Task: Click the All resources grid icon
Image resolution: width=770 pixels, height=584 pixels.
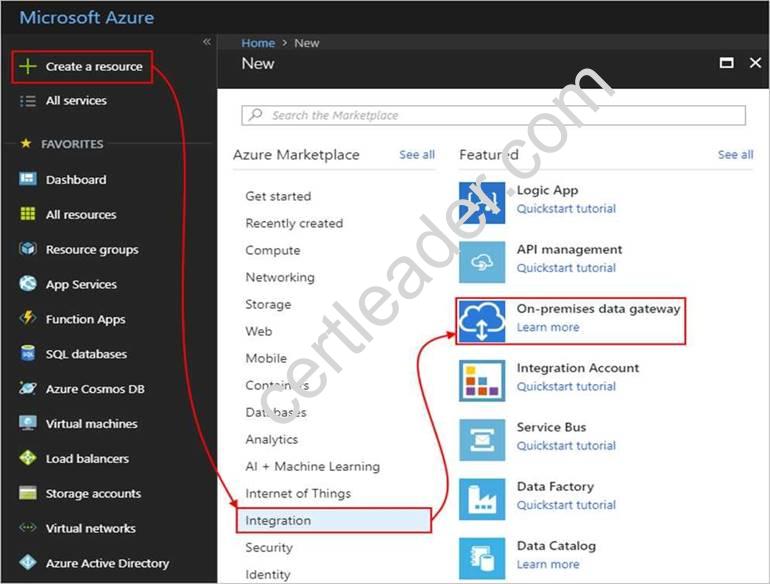Action: pos(28,214)
